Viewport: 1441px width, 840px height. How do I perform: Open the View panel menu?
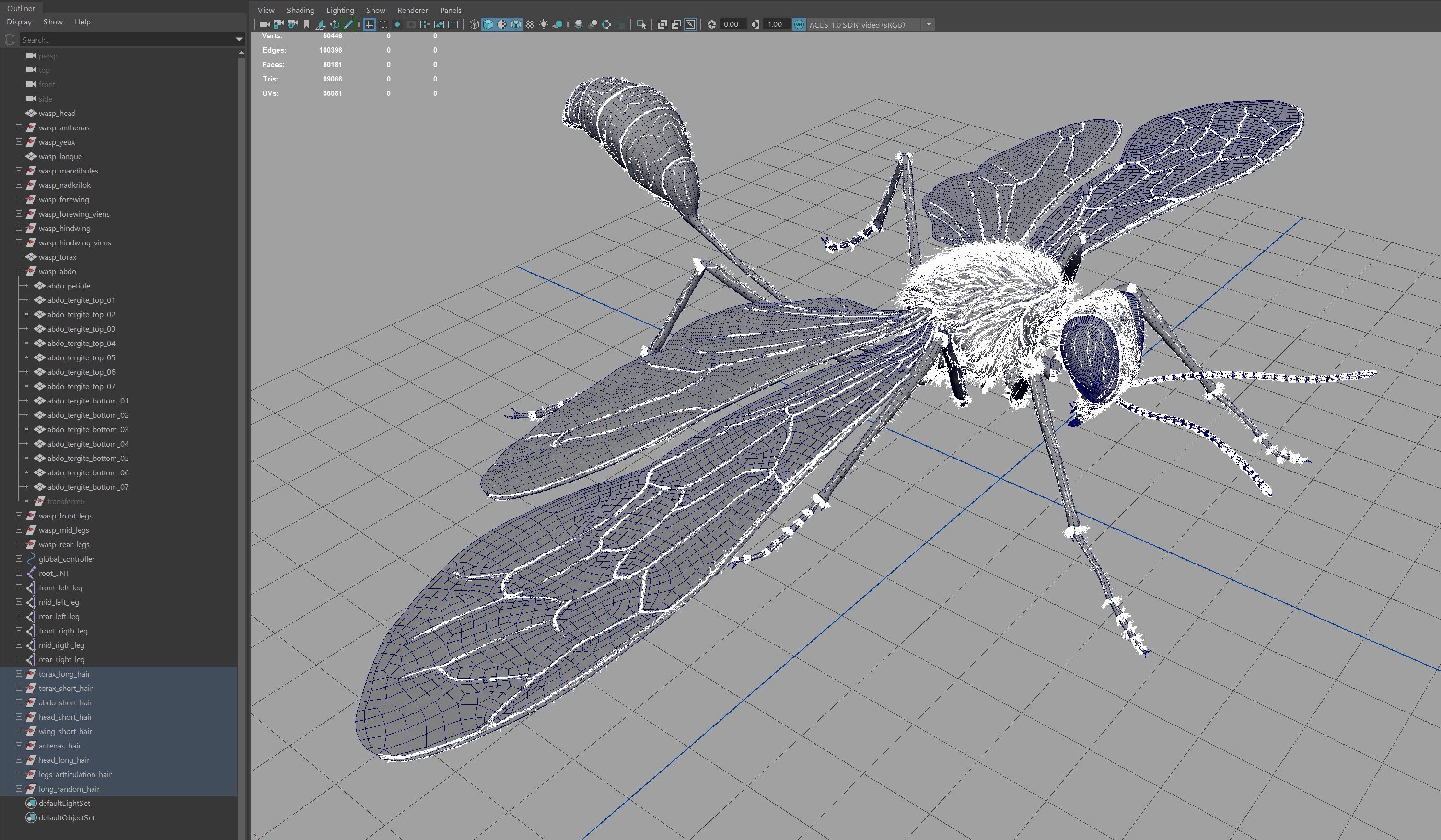pos(266,10)
